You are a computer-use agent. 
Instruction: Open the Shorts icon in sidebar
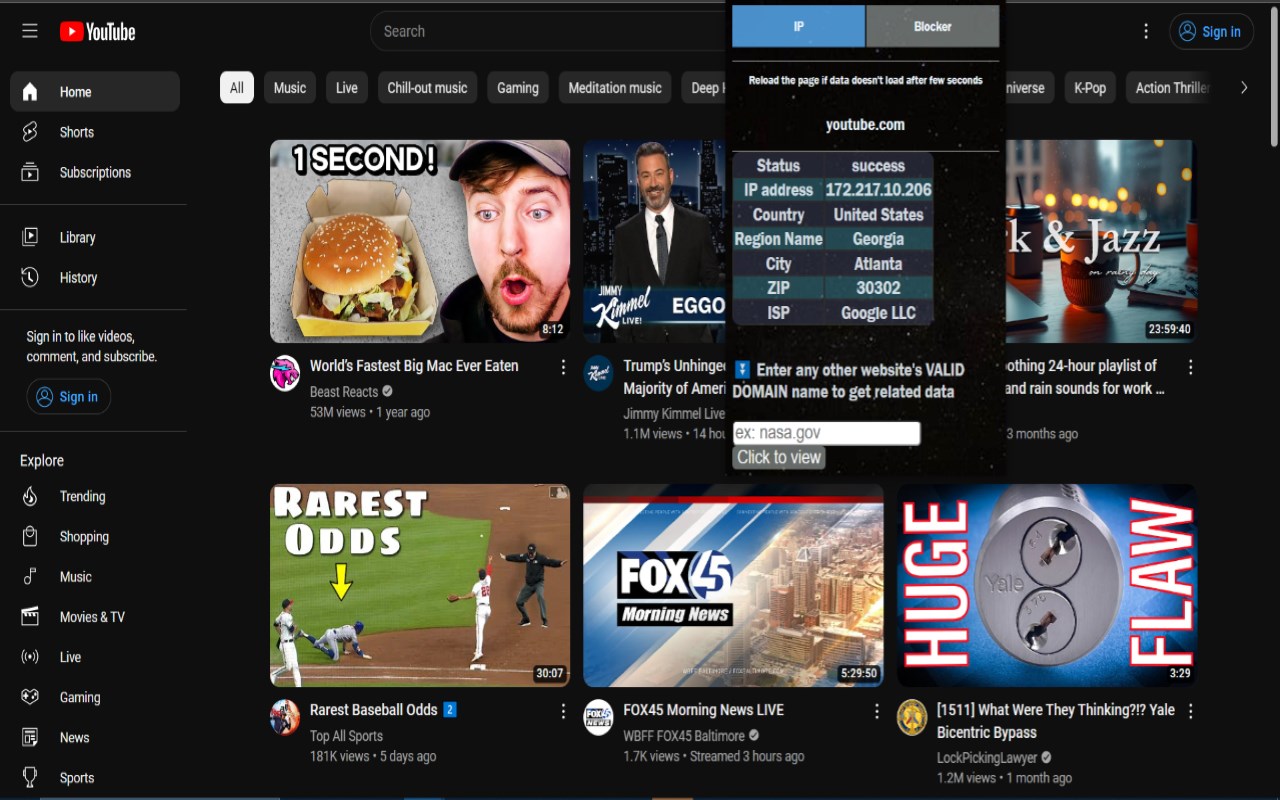tap(30, 132)
